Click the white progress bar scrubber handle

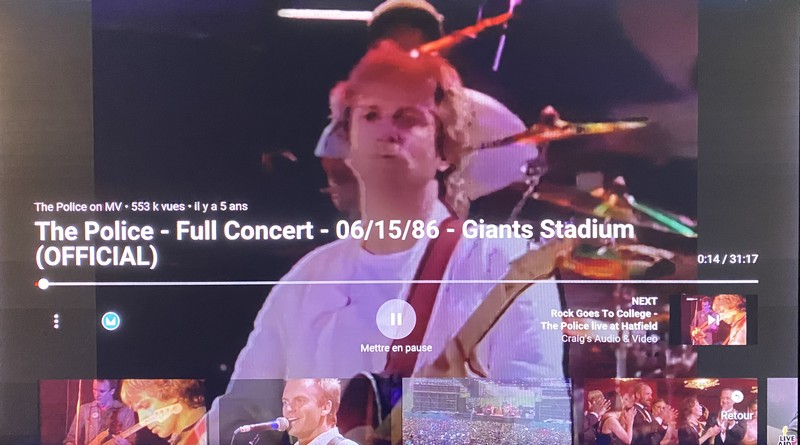[44, 284]
